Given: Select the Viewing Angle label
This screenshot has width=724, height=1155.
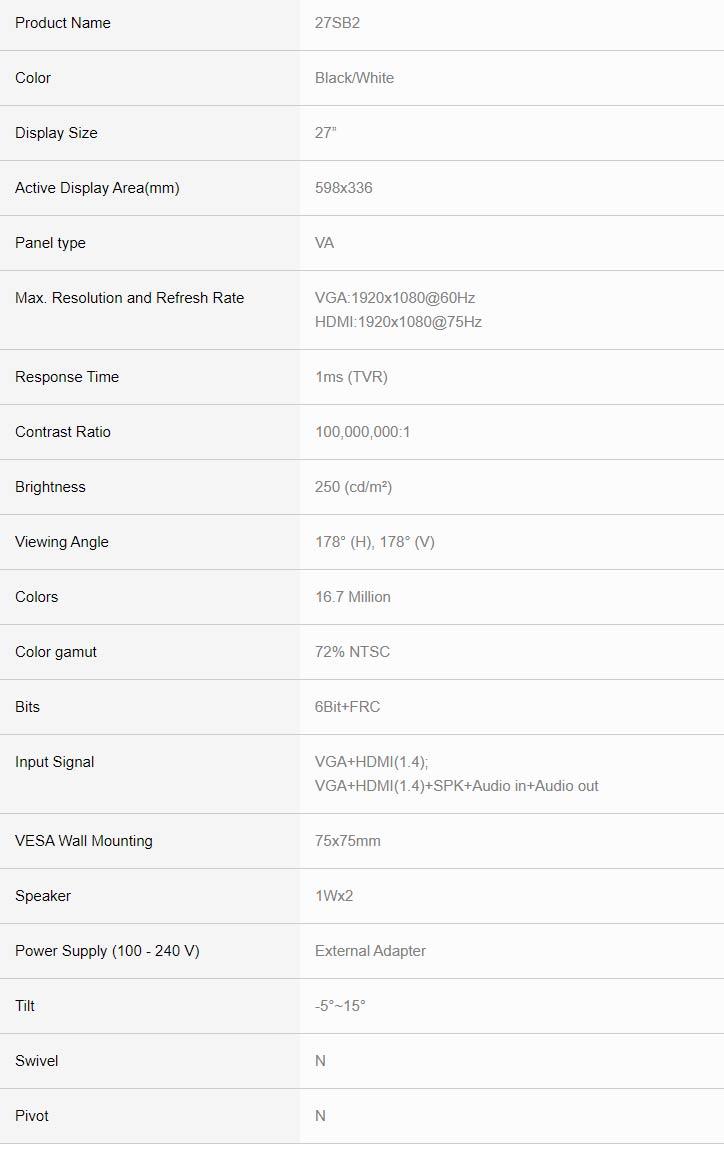Looking at the screenshot, I should click(62, 542).
